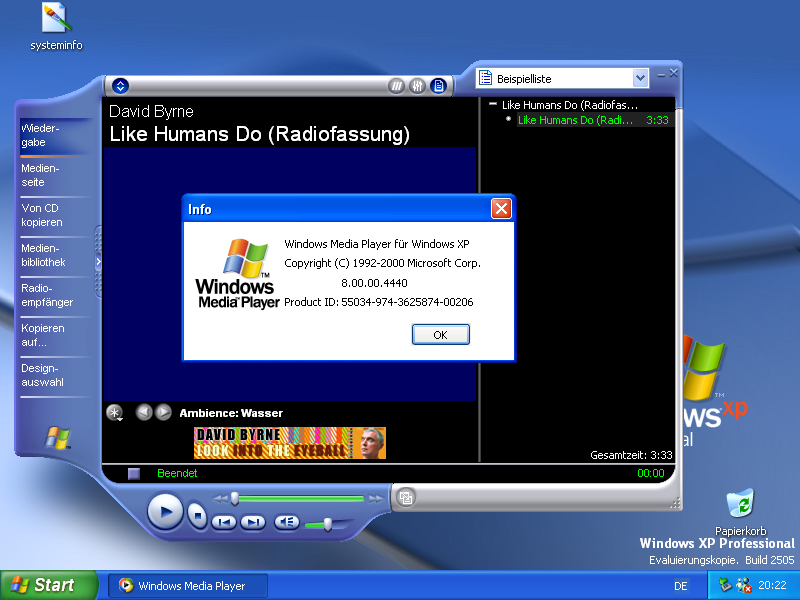Click the DE language indicator
The width and height of the screenshot is (800, 600).
[681, 586]
